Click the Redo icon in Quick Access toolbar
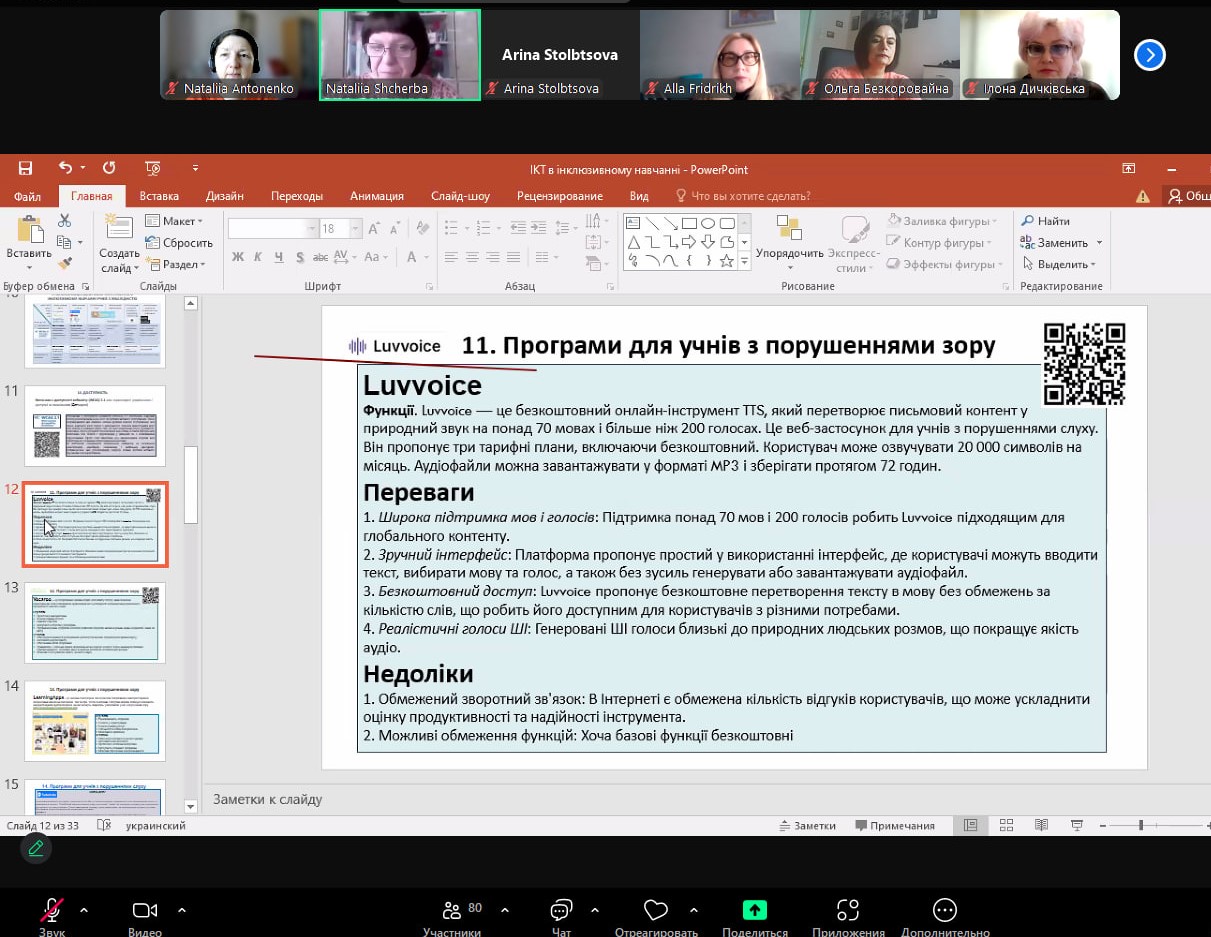 (x=109, y=168)
